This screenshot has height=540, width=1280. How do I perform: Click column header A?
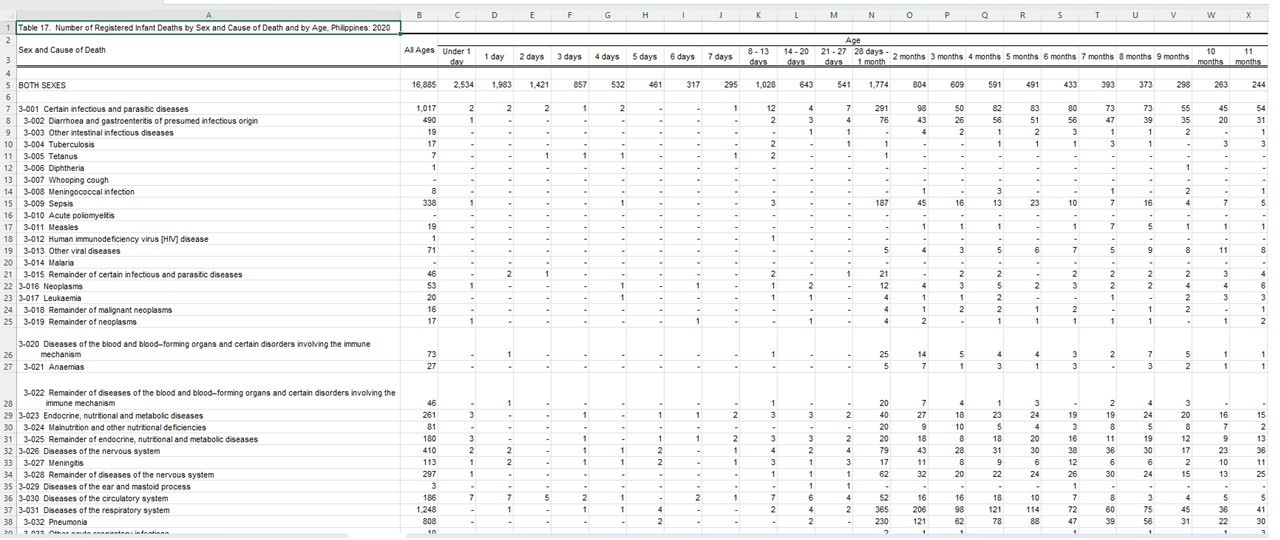coord(208,15)
